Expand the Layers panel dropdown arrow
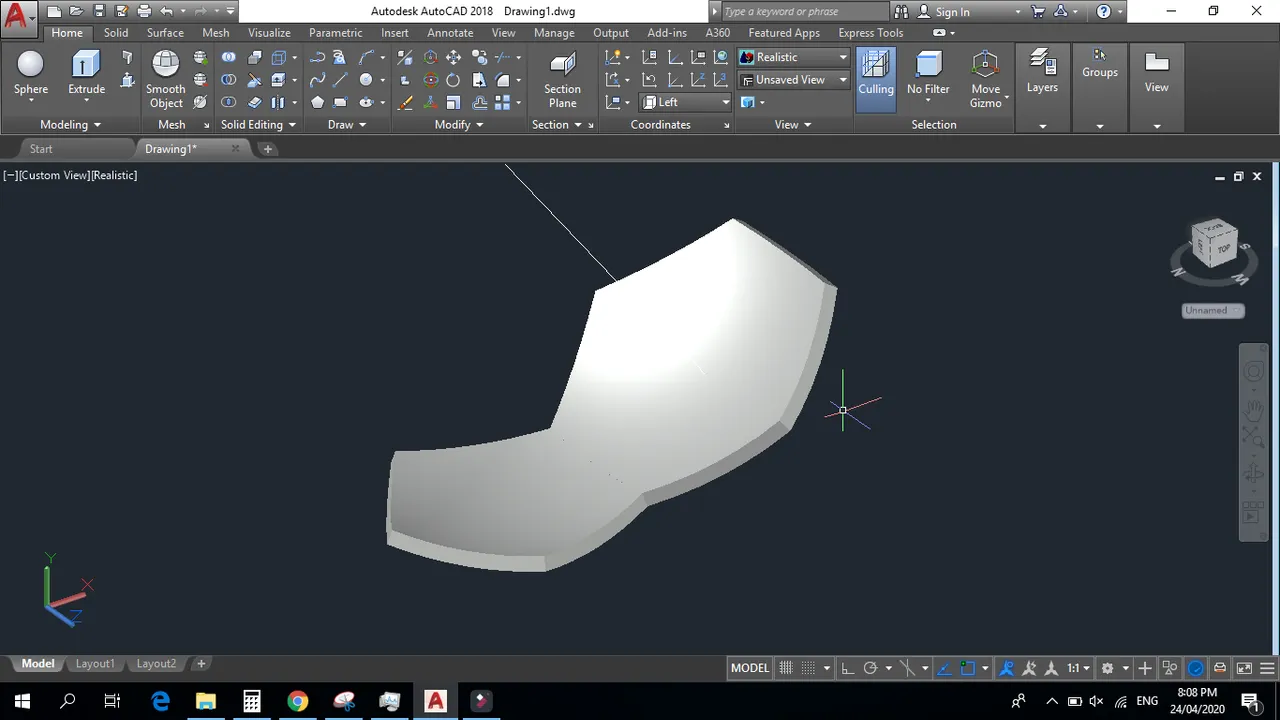Image resolution: width=1280 pixels, height=720 pixels. point(1042,126)
